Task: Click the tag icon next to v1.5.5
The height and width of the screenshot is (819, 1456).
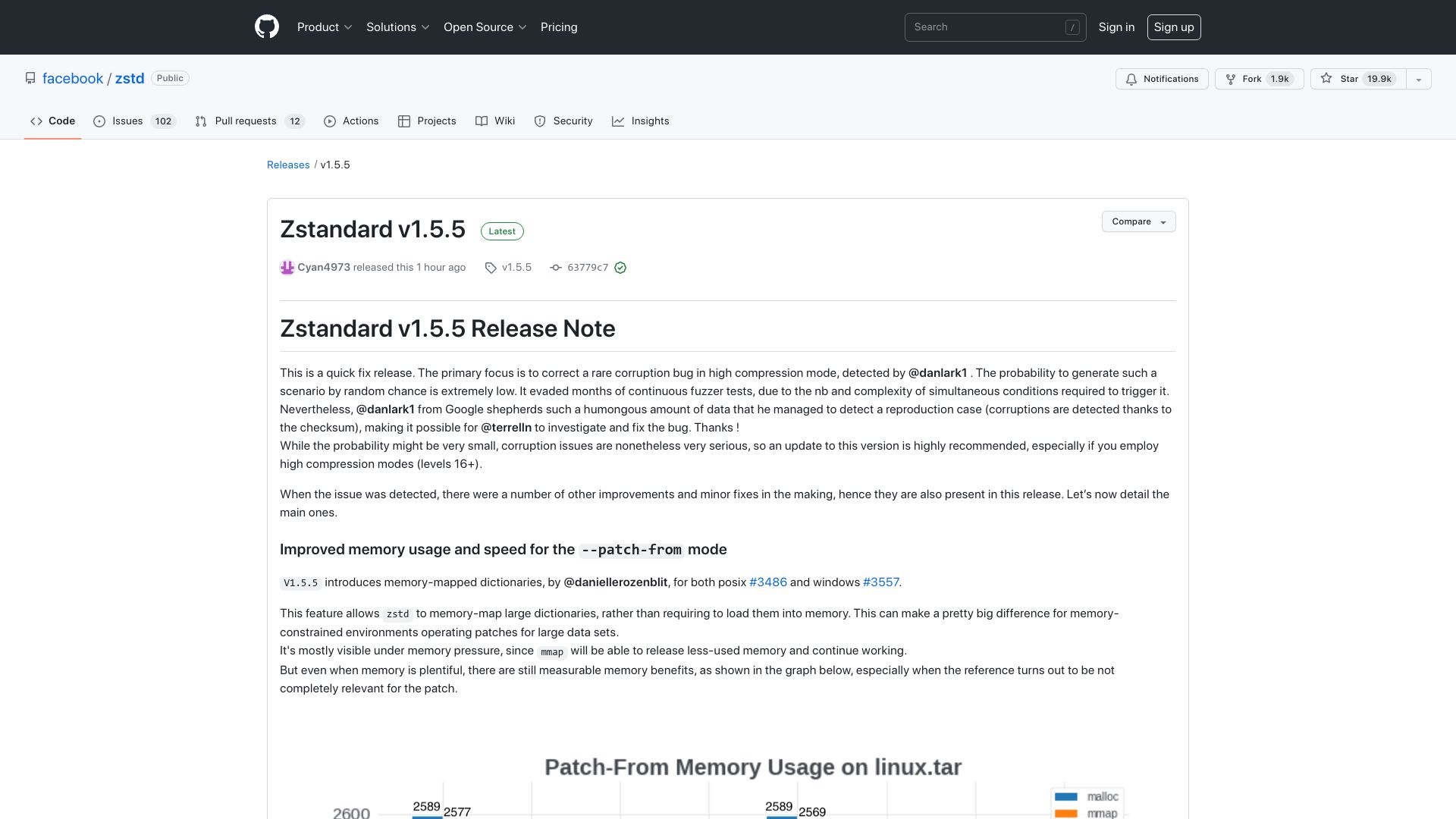Action: [491, 268]
